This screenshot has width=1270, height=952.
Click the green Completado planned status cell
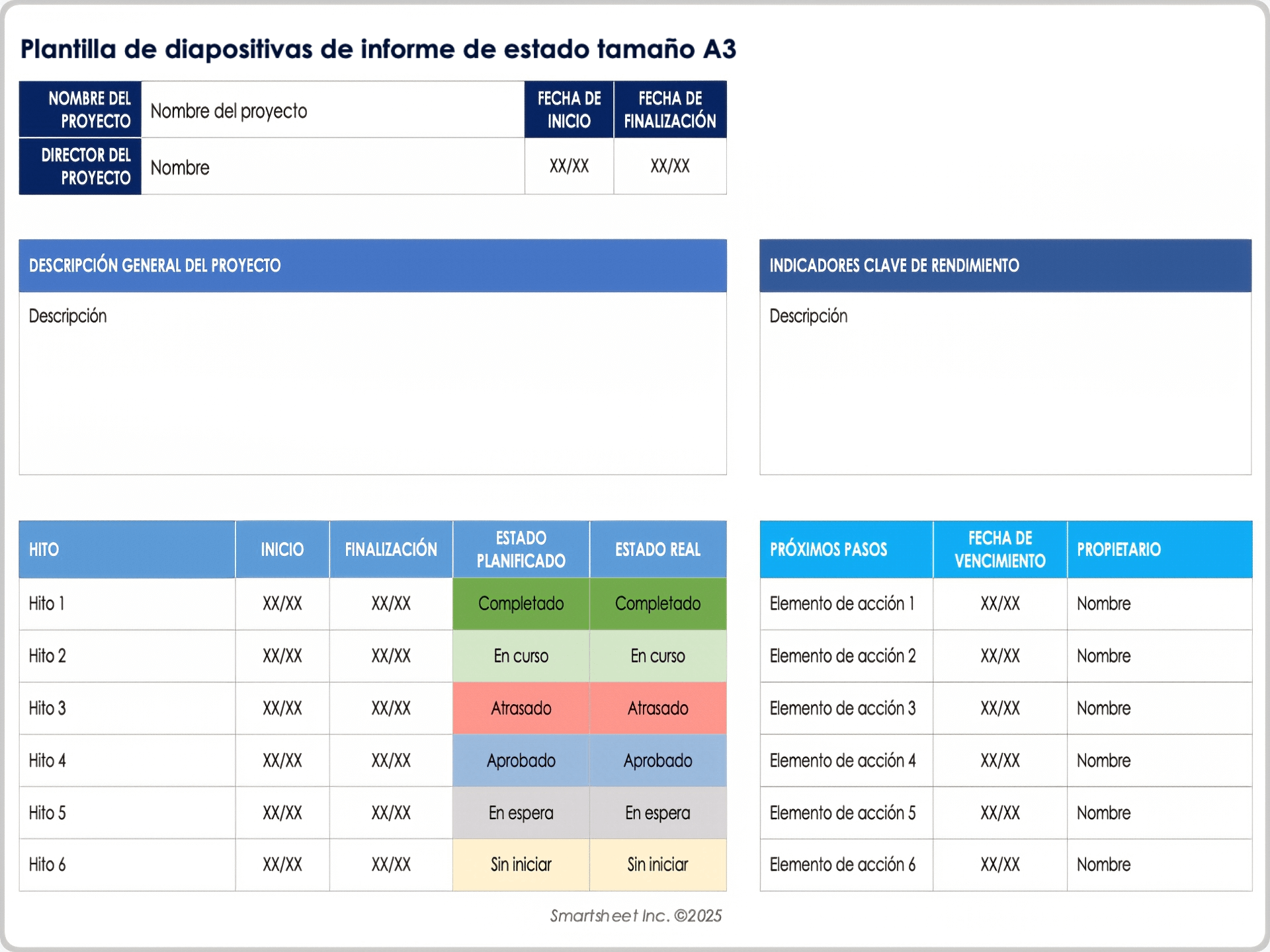click(521, 603)
